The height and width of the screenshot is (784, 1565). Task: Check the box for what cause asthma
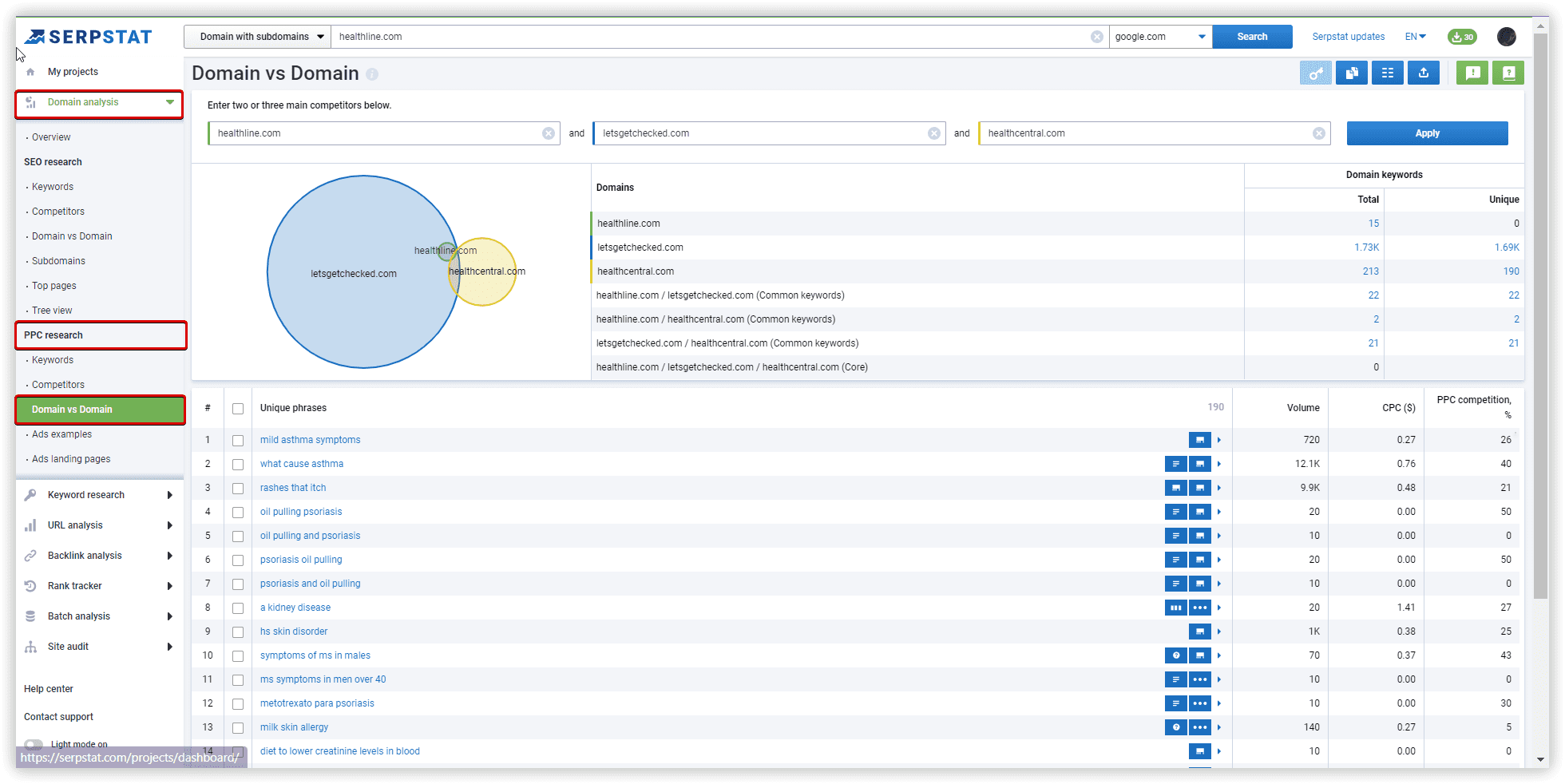[x=238, y=465]
